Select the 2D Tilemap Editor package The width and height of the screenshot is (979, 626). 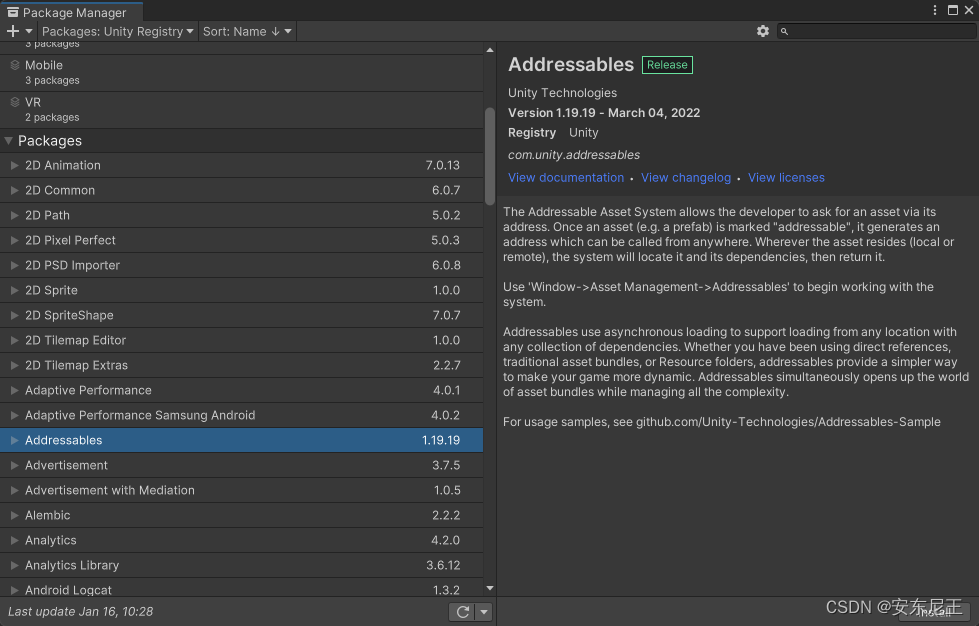tap(242, 340)
